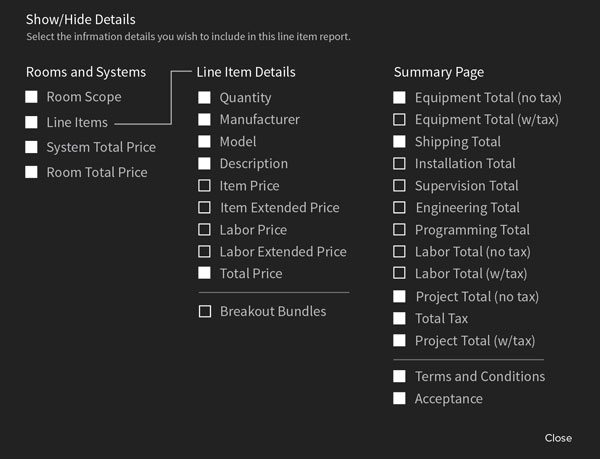Uncheck the Room Scope checkbox
This screenshot has height=459, width=600.
tap(31, 97)
